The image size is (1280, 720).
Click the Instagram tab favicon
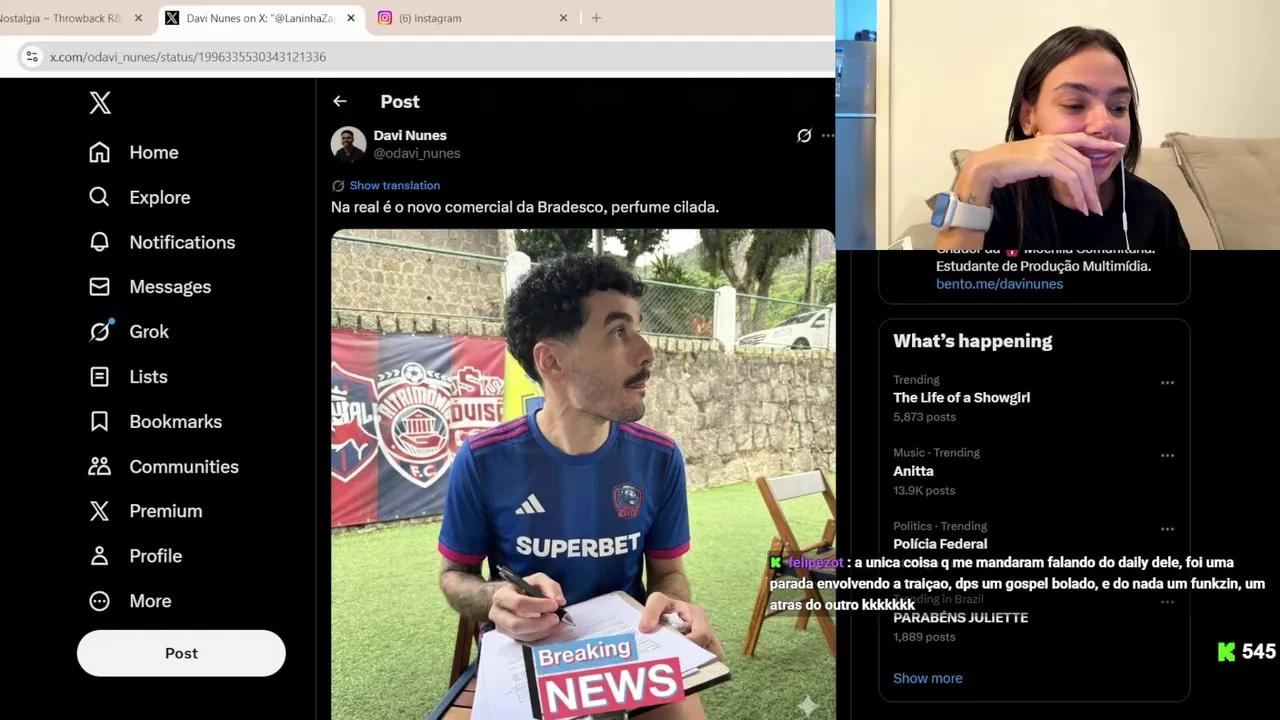pyautogui.click(x=385, y=18)
